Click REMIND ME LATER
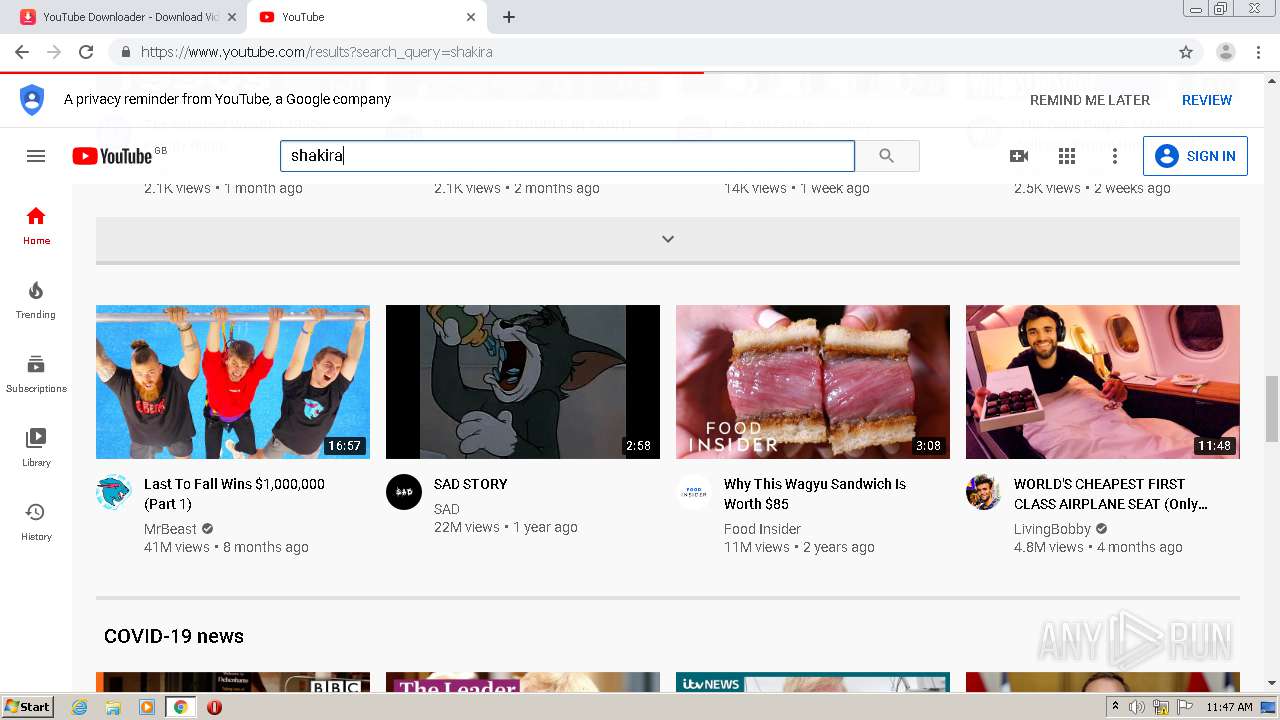Viewport: 1280px width, 720px height. pos(1090,100)
